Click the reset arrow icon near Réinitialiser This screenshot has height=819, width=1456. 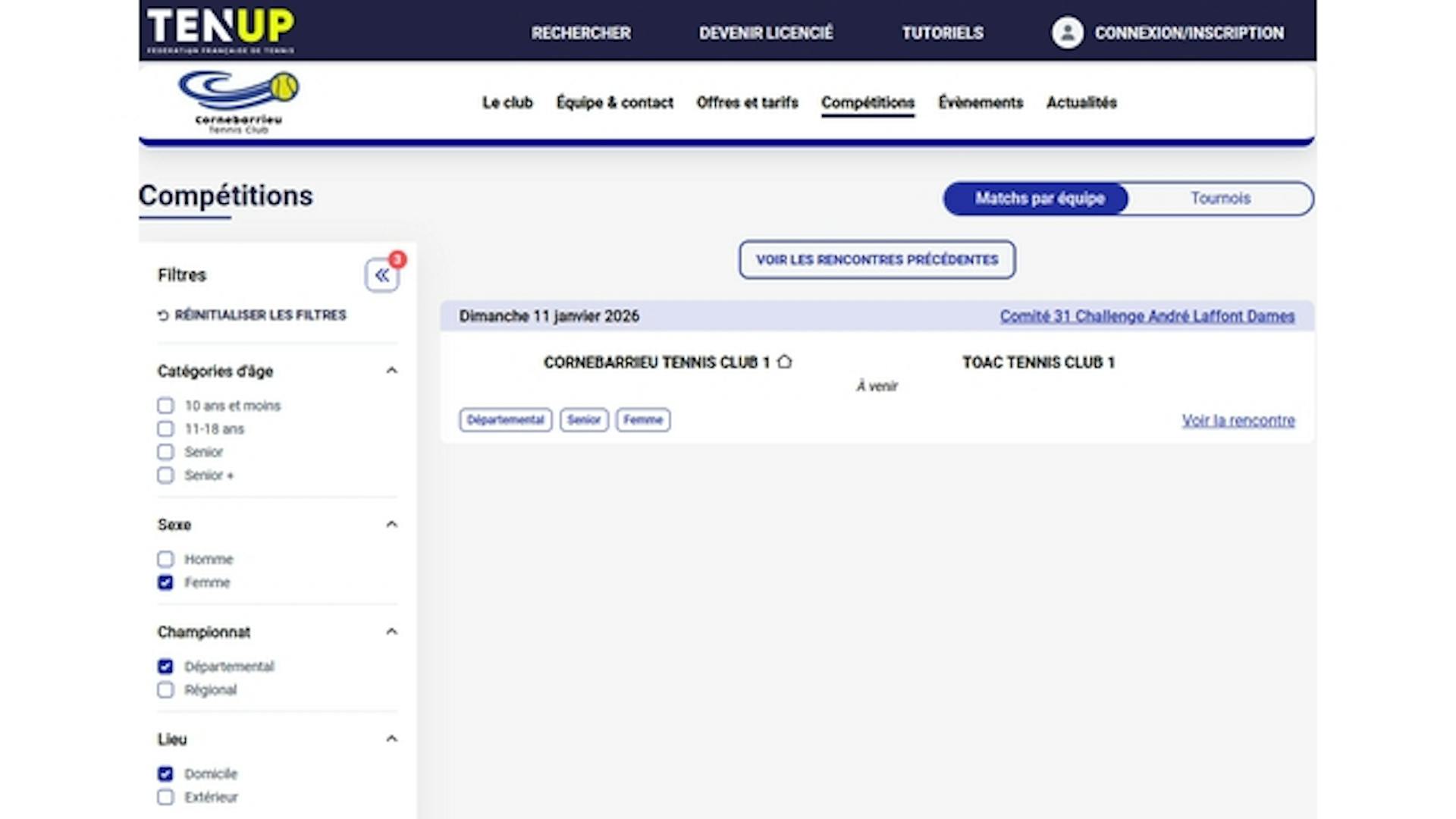[x=163, y=315]
